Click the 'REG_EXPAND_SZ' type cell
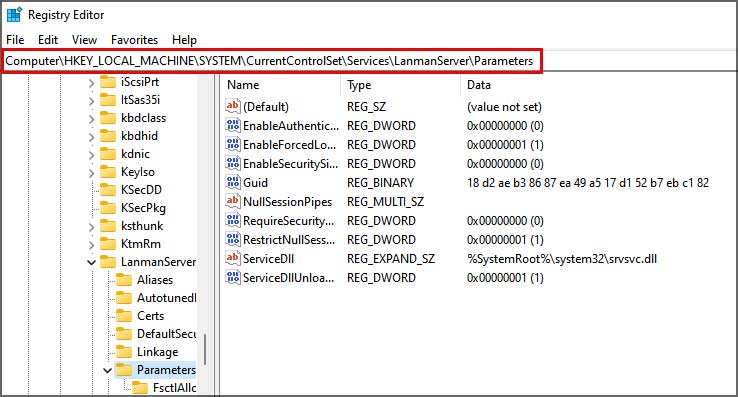 391,259
